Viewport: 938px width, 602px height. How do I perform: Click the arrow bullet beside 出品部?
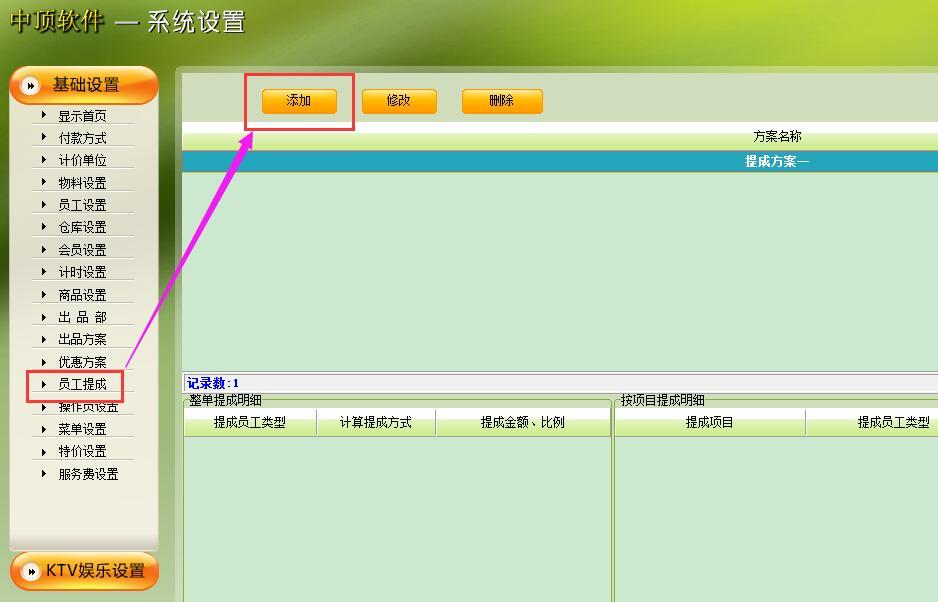pyautogui.click(x=44, y=317)
